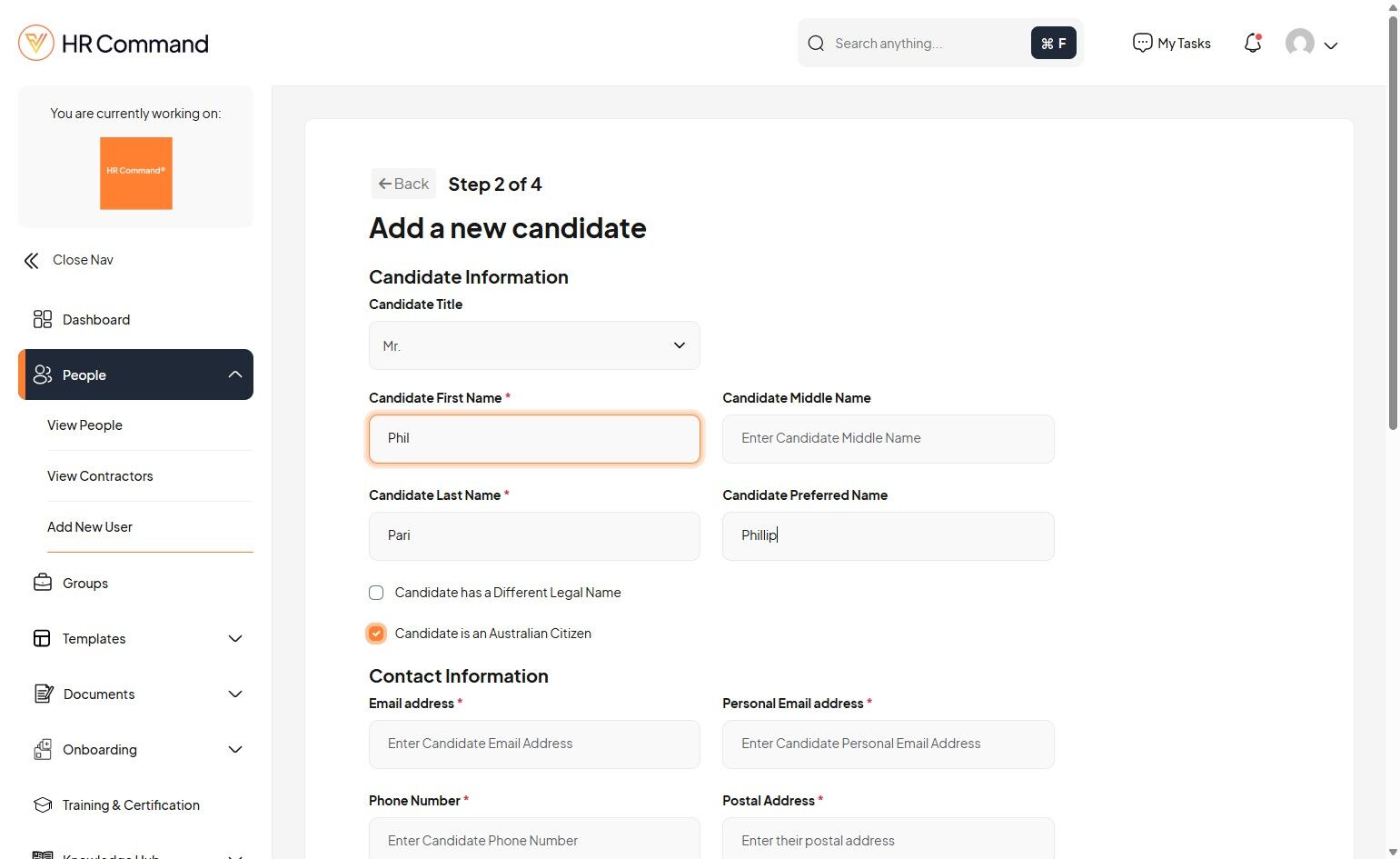The image size is (1400, 859).
Task: Click the HR Command logo icon
Action: [36, 43]
